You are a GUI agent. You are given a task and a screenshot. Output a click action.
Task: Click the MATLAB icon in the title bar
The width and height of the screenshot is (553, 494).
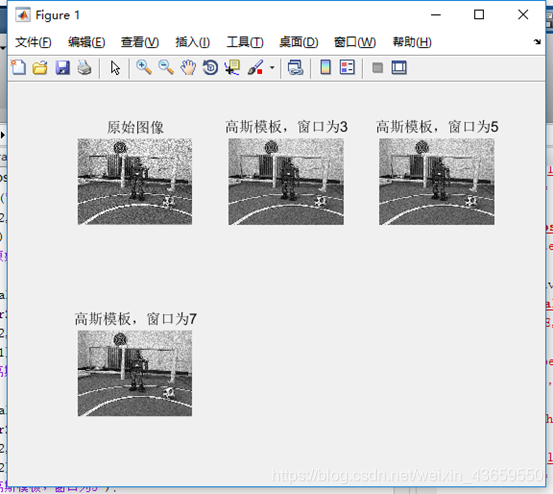click(23, 15)
